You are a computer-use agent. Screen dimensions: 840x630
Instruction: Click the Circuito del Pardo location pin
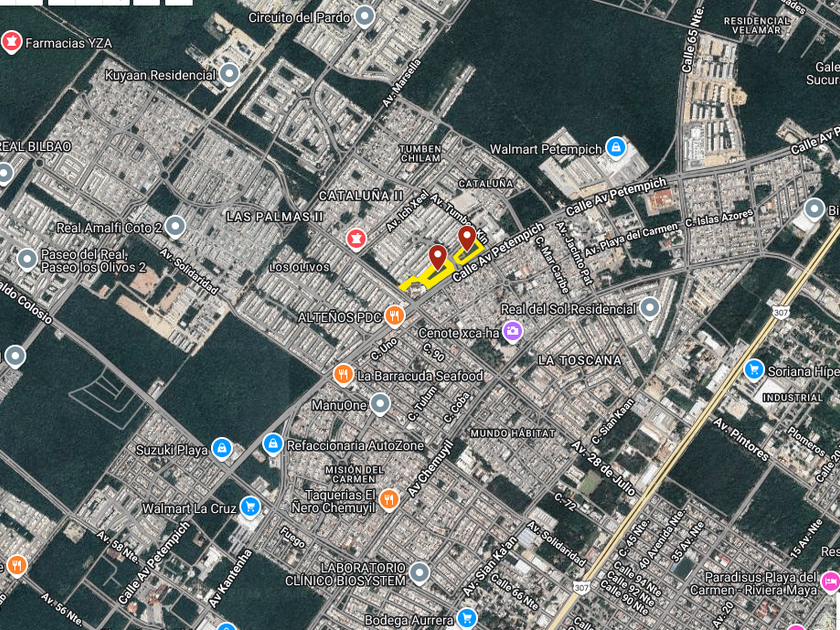tap(365, 17)
